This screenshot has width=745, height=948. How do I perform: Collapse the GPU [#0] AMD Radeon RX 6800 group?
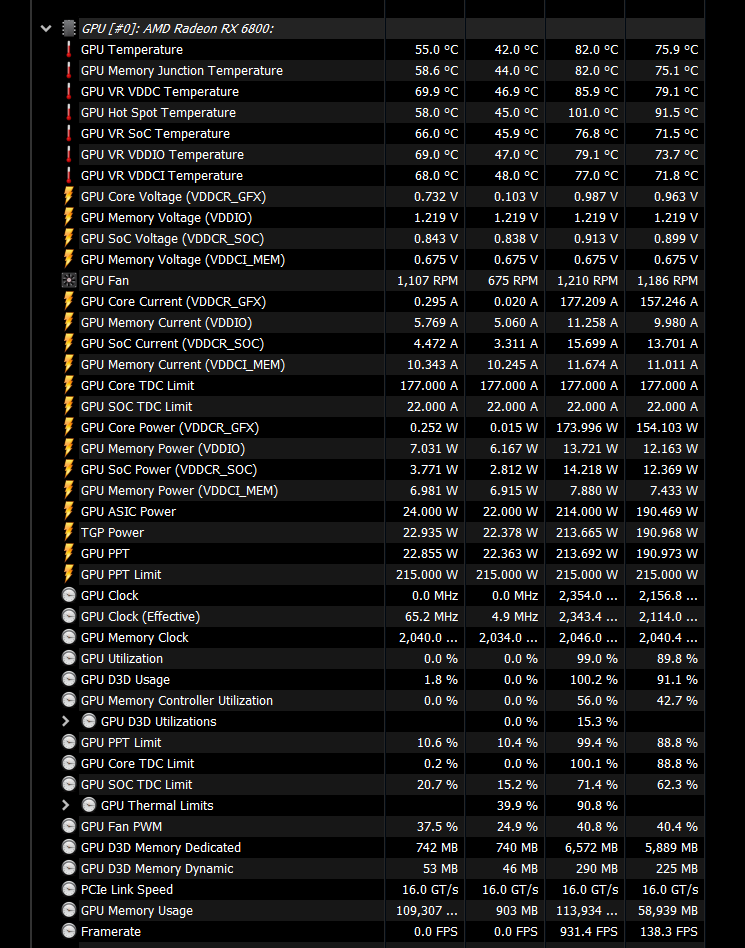pyautogui.click(x=46, y=28)
